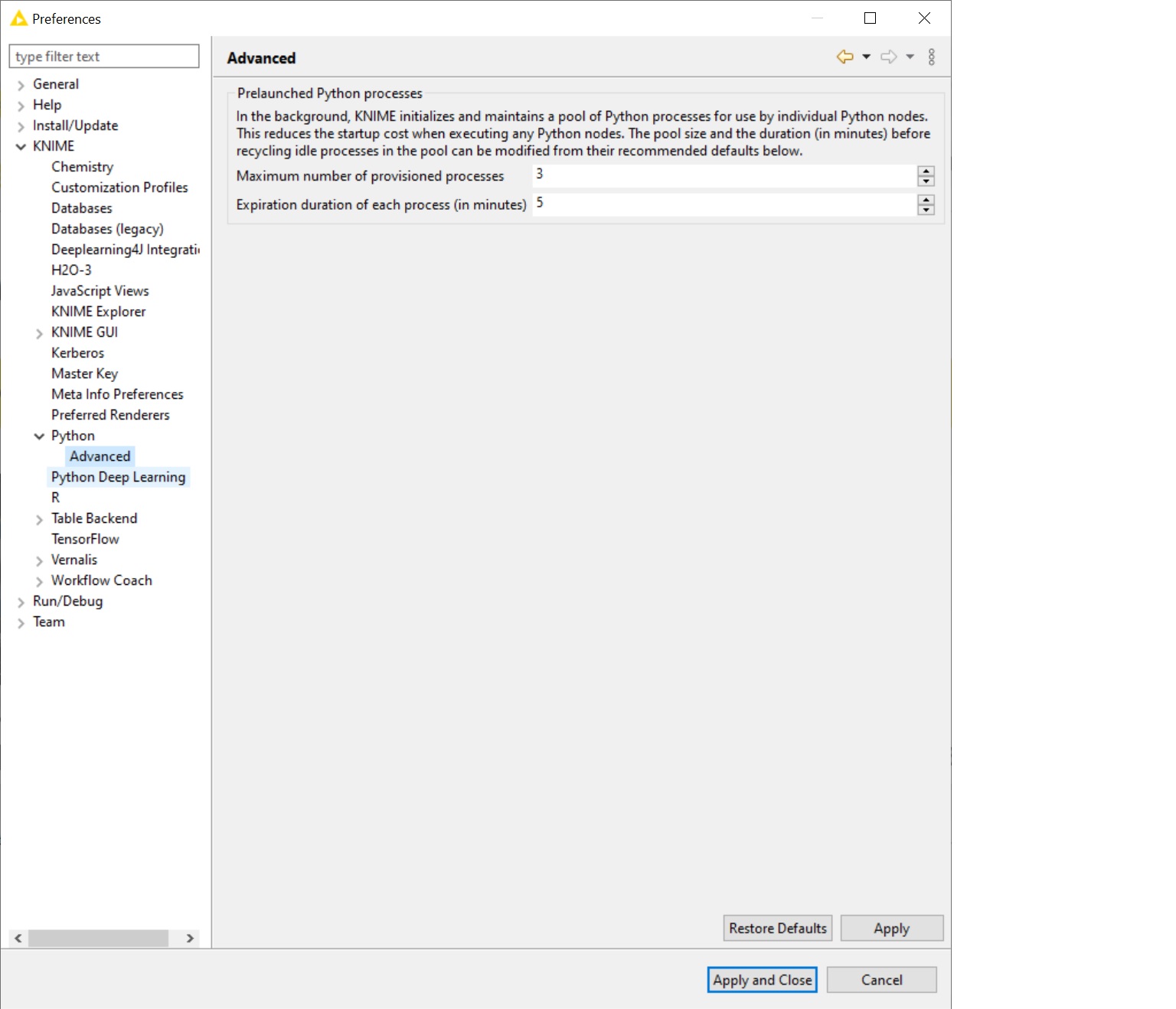Screen dimensions: 1176x1009
Task: Open the back history dropdown arrow
Action: 867,57
